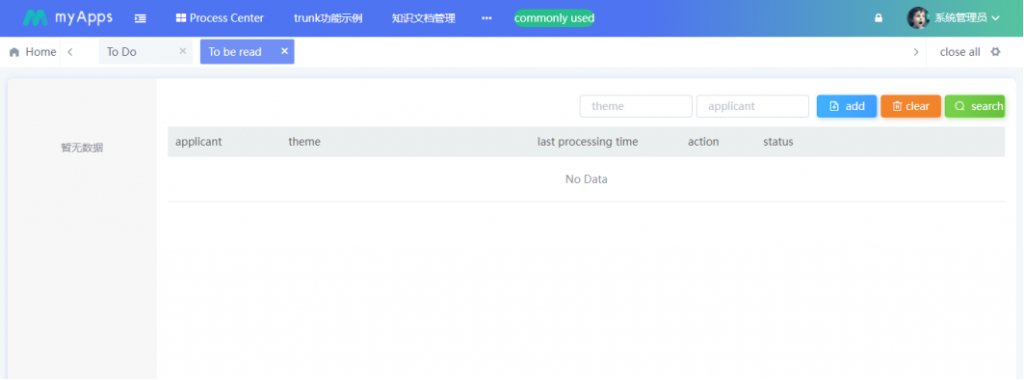Open the Process Center menu
1024x380 pixels.
pos(219,18)
